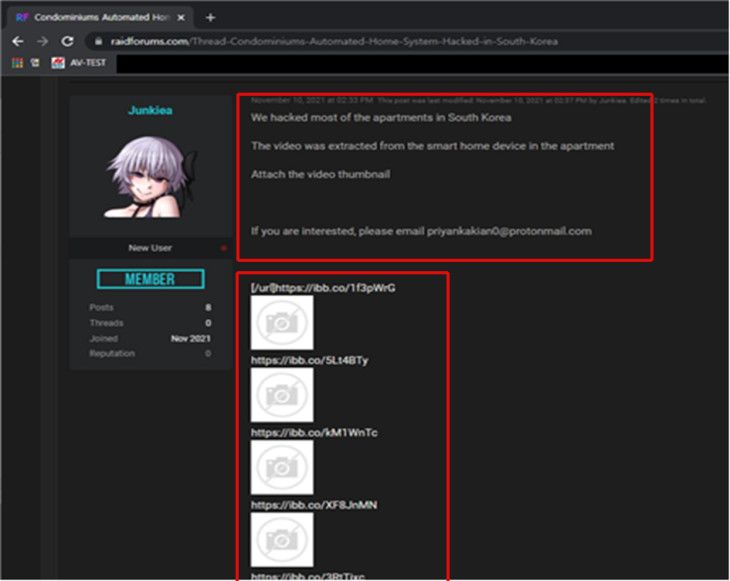The width and height of the screenshot is (730, 581).
Task: Click the browser forward arrow
Action: tap(42, 41)
